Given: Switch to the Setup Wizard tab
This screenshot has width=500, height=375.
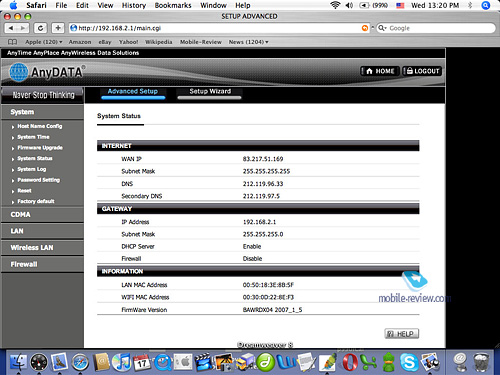Looking at the screenshot, I should point(210,93).
